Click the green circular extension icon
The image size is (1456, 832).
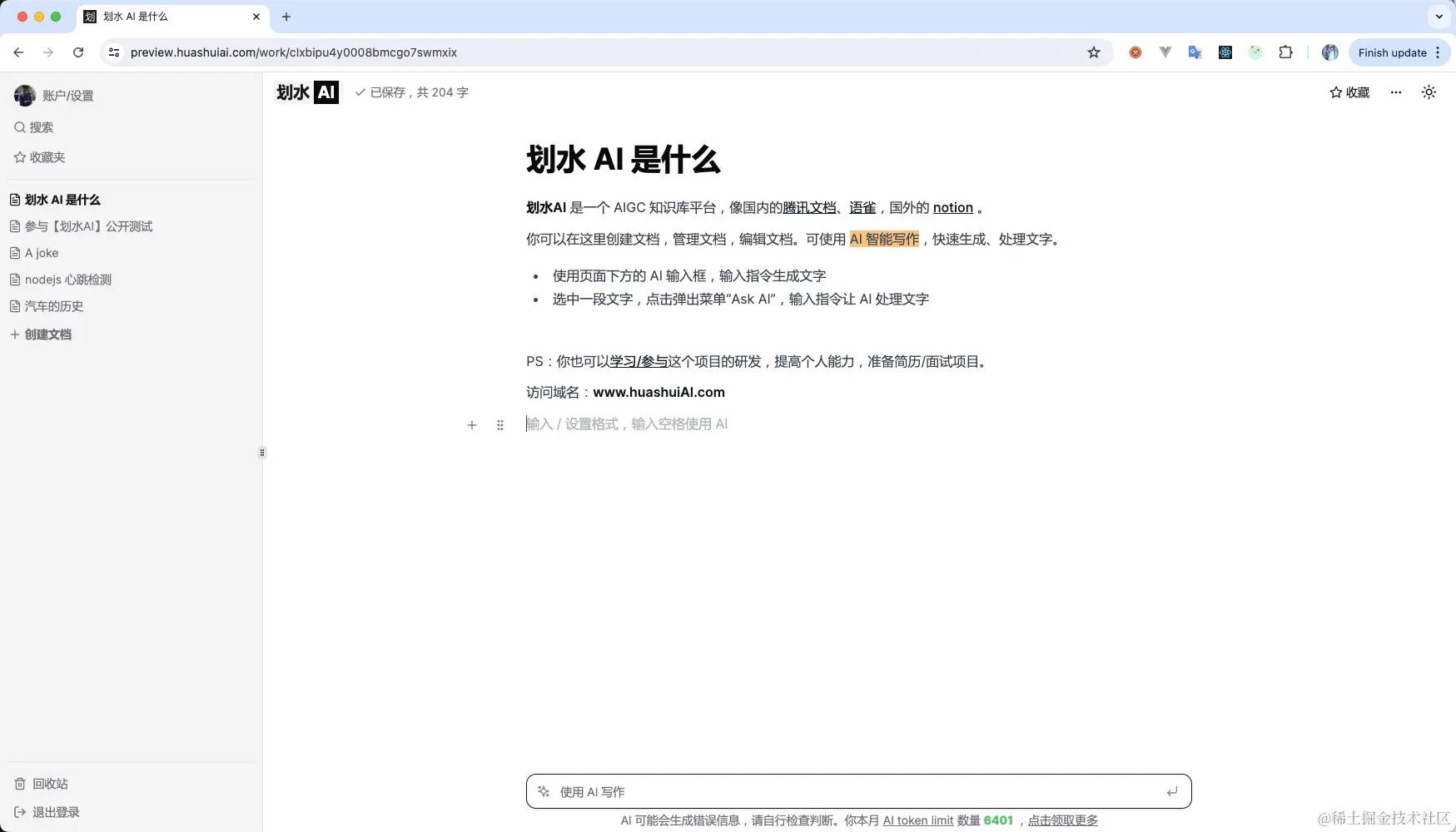click(x=1255, y=52)
